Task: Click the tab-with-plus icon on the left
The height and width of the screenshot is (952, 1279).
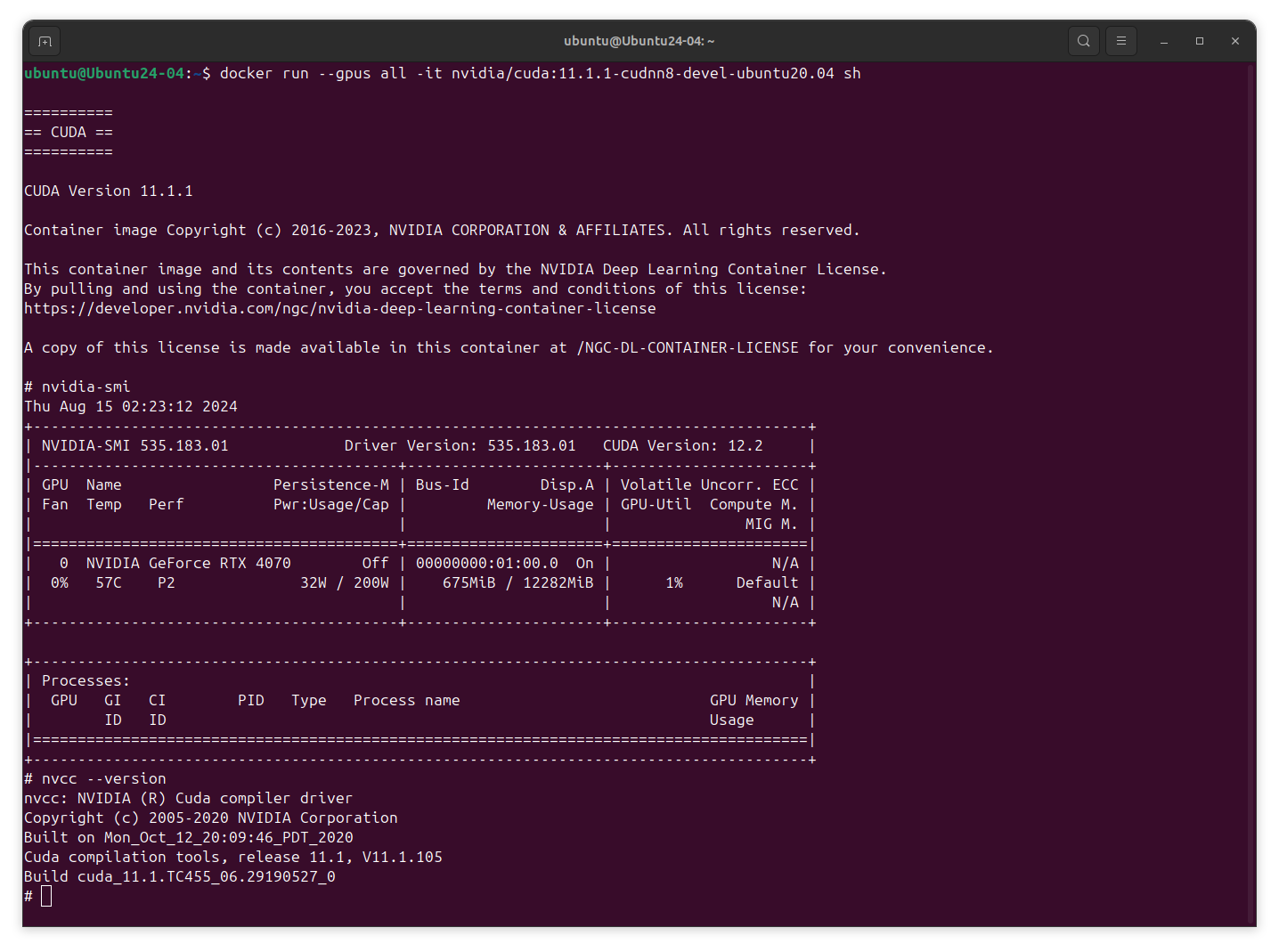Action: [x=44, y=40]
